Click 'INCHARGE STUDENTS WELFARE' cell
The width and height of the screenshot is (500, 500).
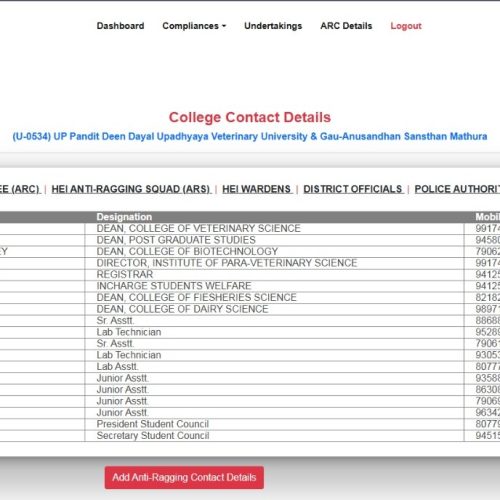coord(274,286)
